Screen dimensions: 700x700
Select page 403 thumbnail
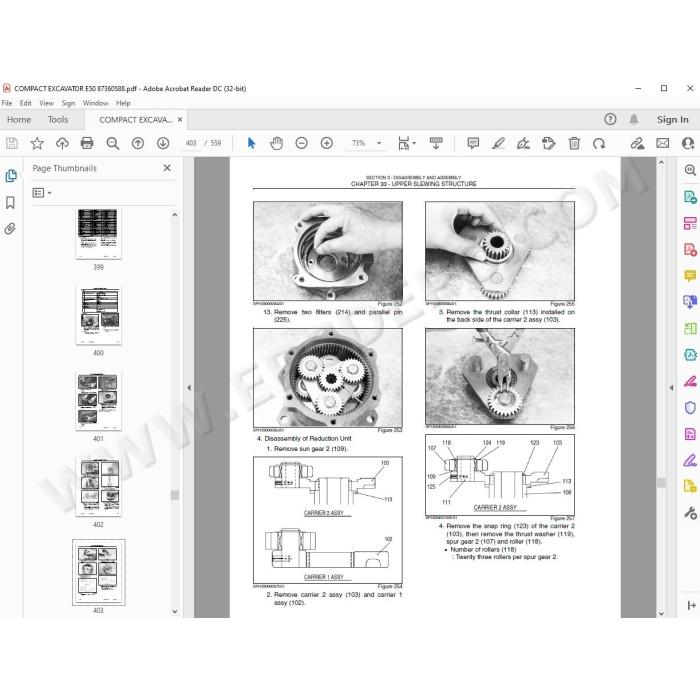coord(99,573)
